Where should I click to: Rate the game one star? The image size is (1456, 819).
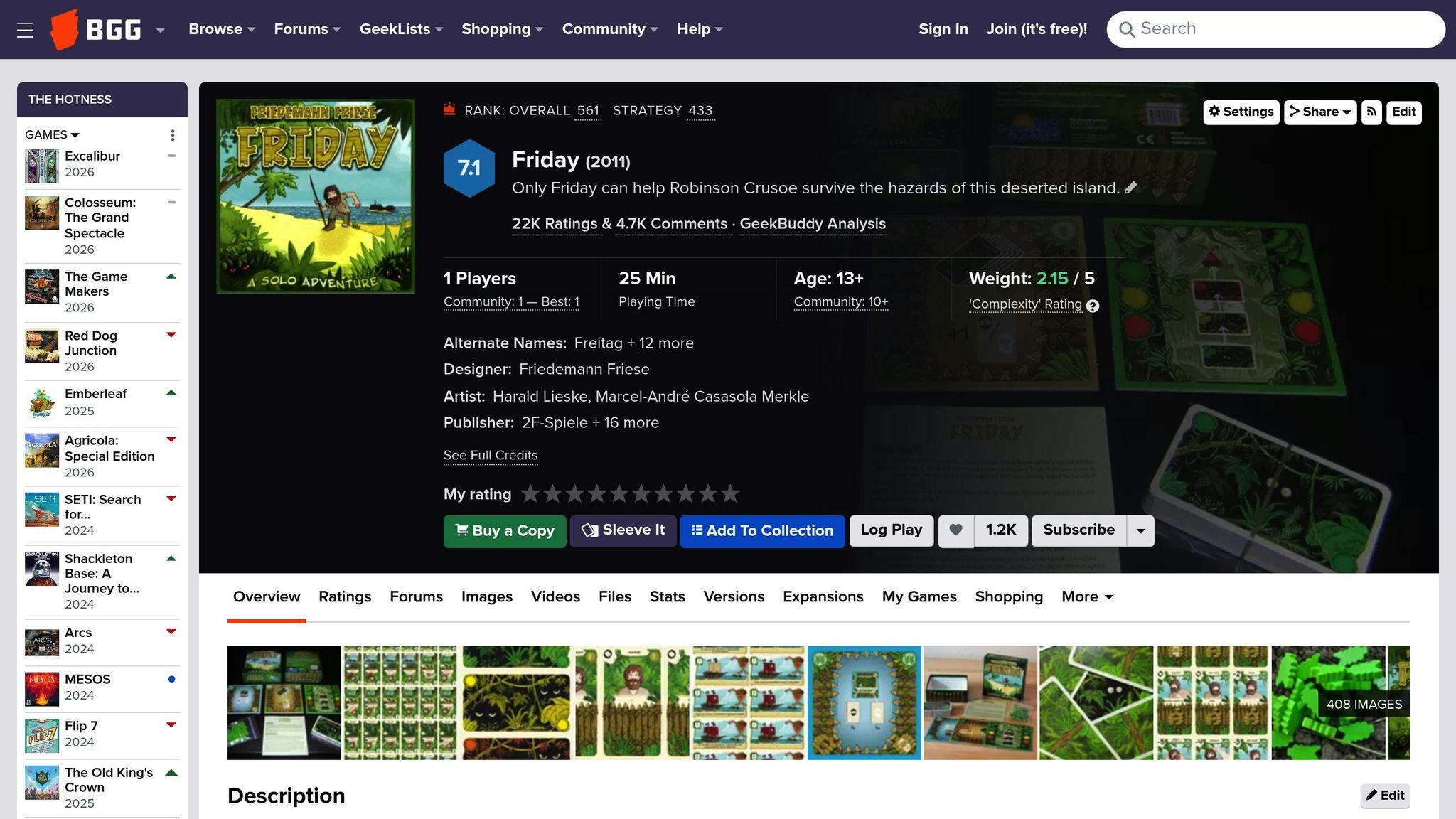point(530,493)
